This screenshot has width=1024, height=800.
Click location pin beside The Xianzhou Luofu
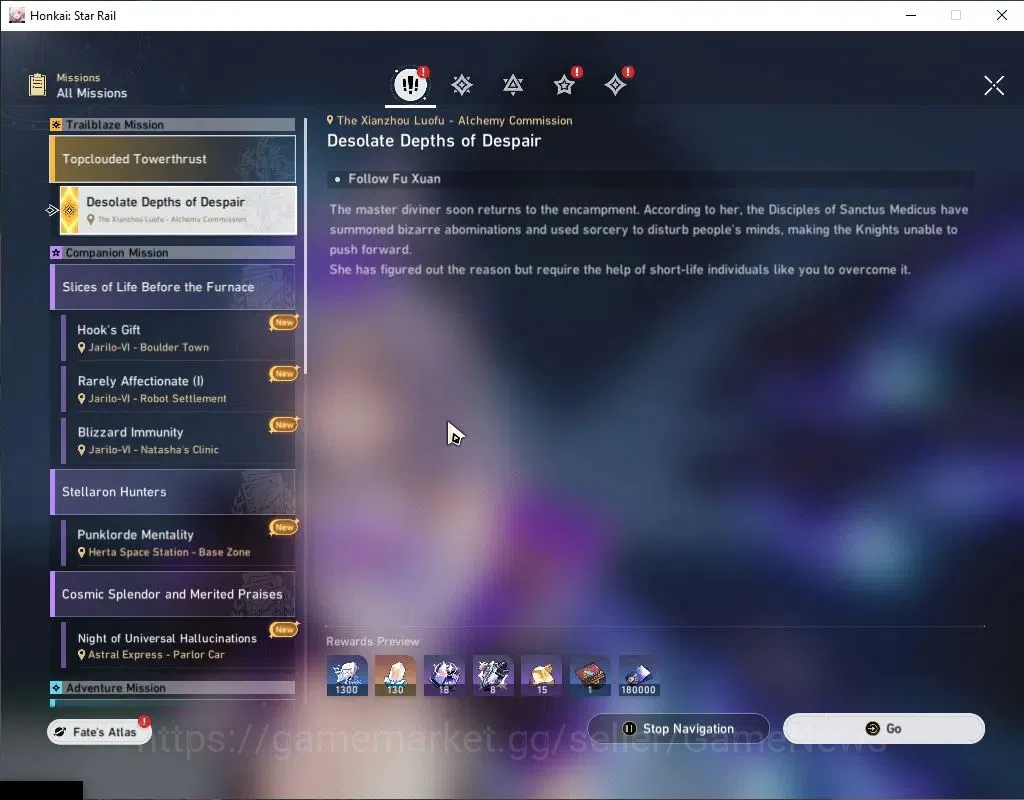pos(330,120)
